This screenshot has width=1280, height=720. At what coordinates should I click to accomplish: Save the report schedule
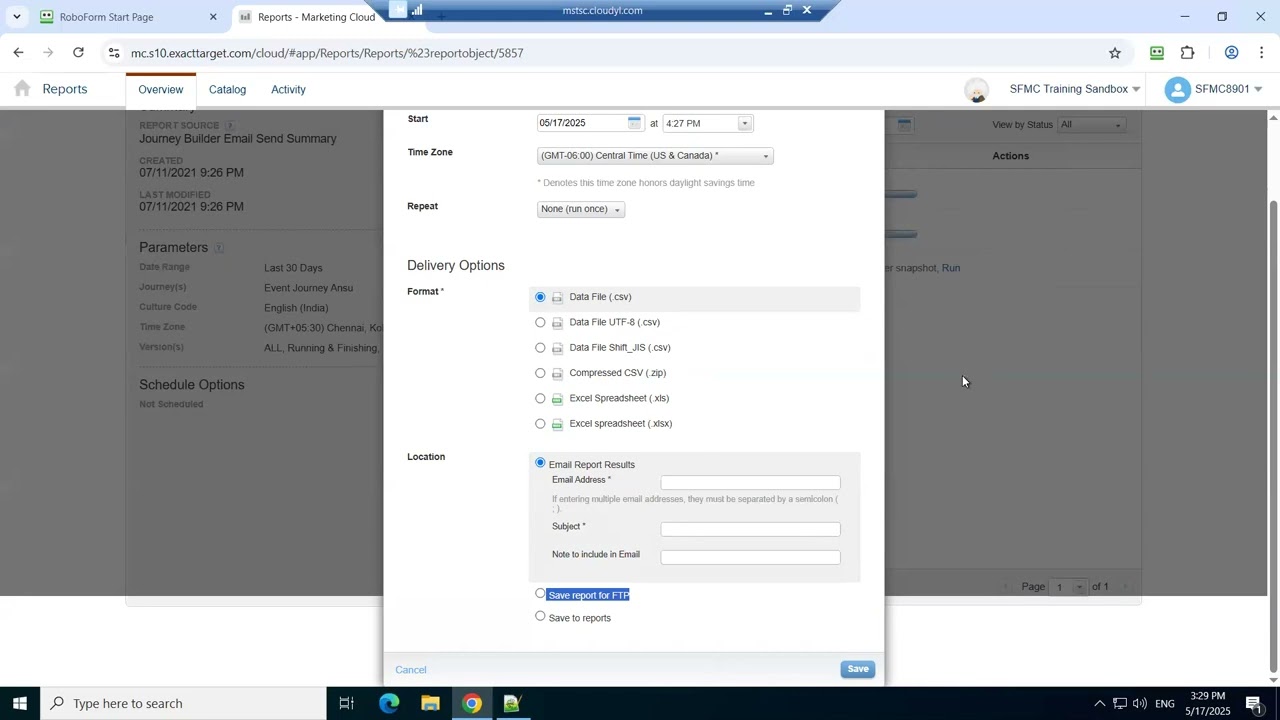(858, 669)
